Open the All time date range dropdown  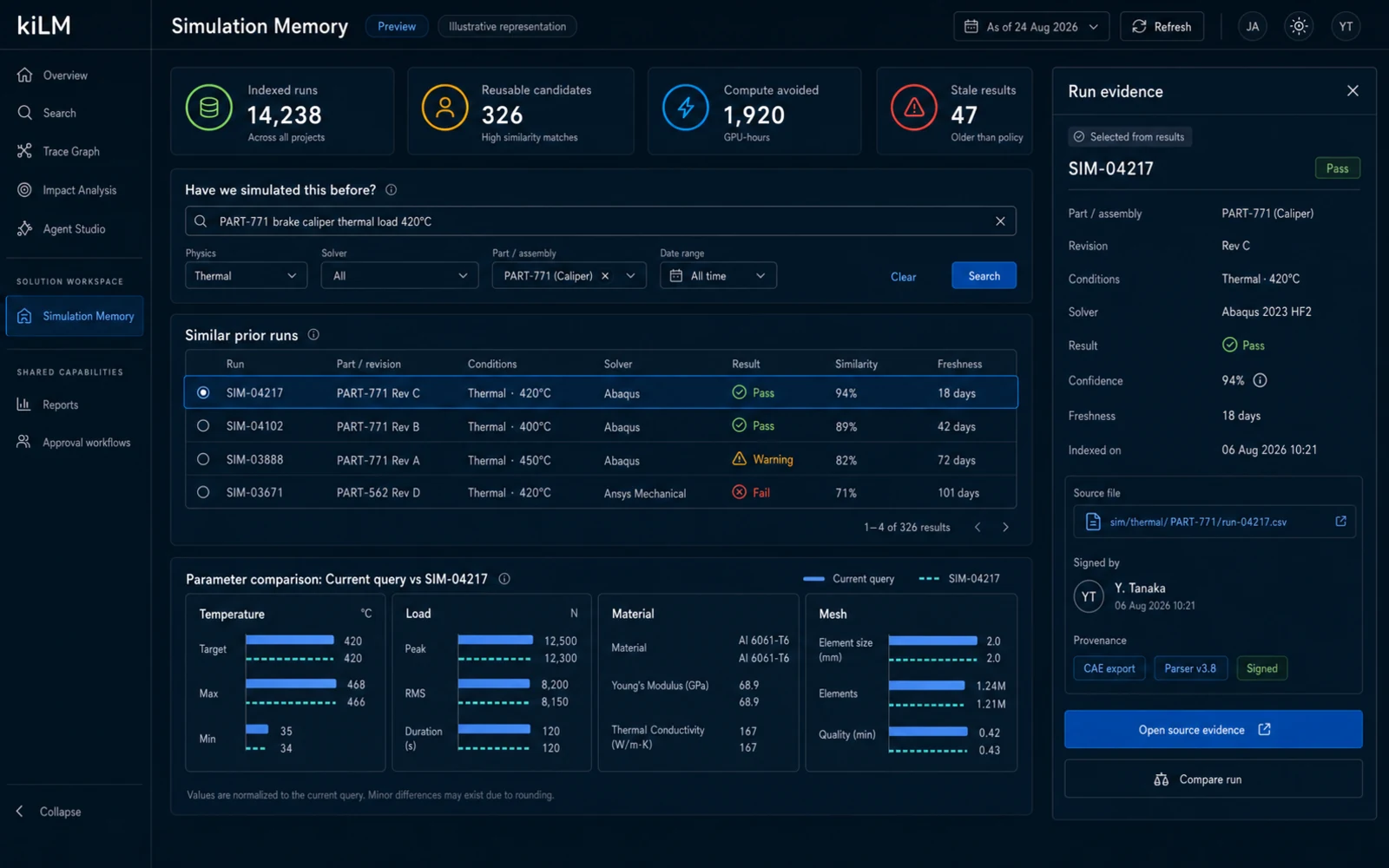pyautogui.click(x=718, y=276)
